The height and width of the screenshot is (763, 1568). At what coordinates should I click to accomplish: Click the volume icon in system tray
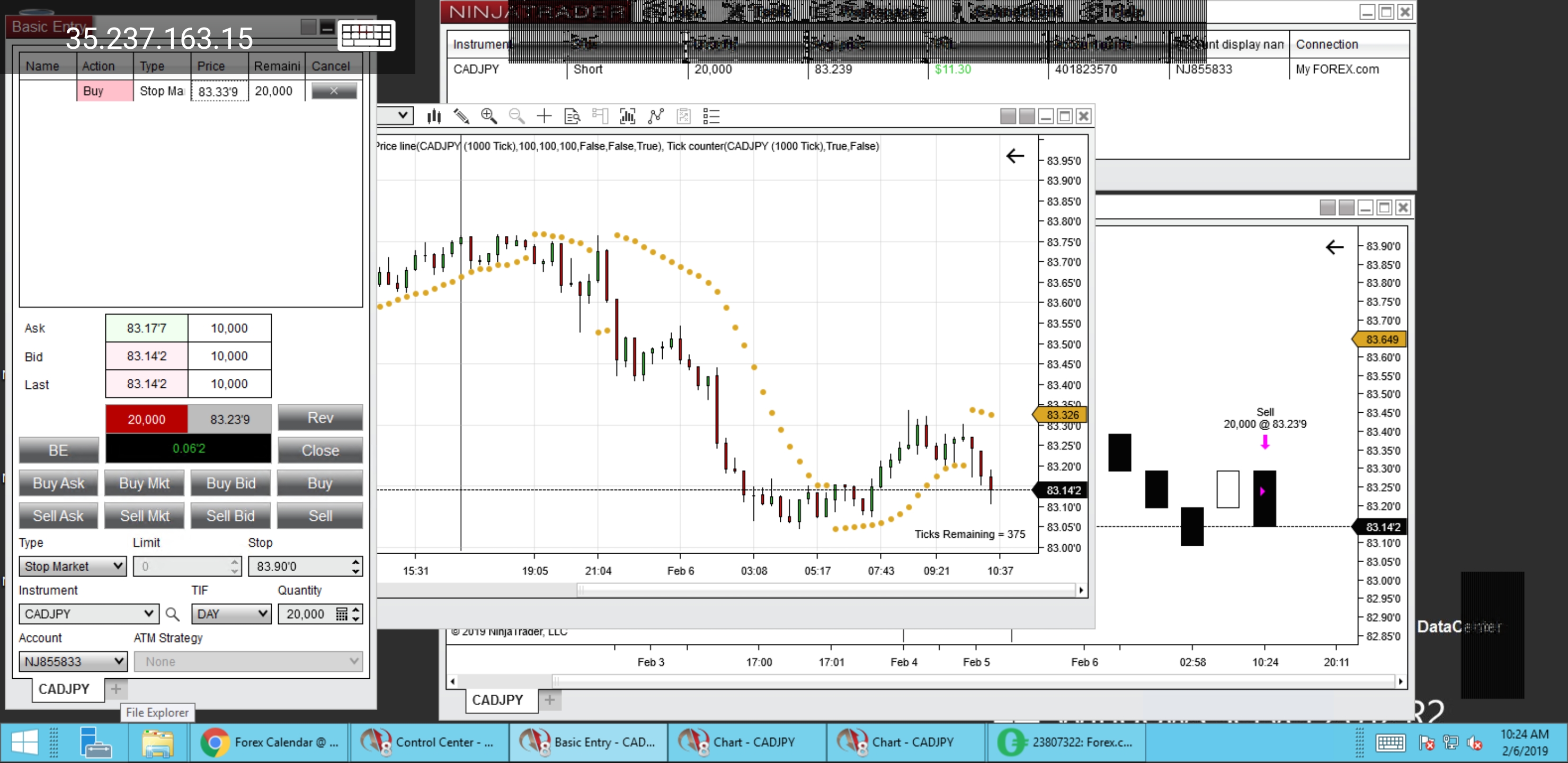tap(1474, 743)
